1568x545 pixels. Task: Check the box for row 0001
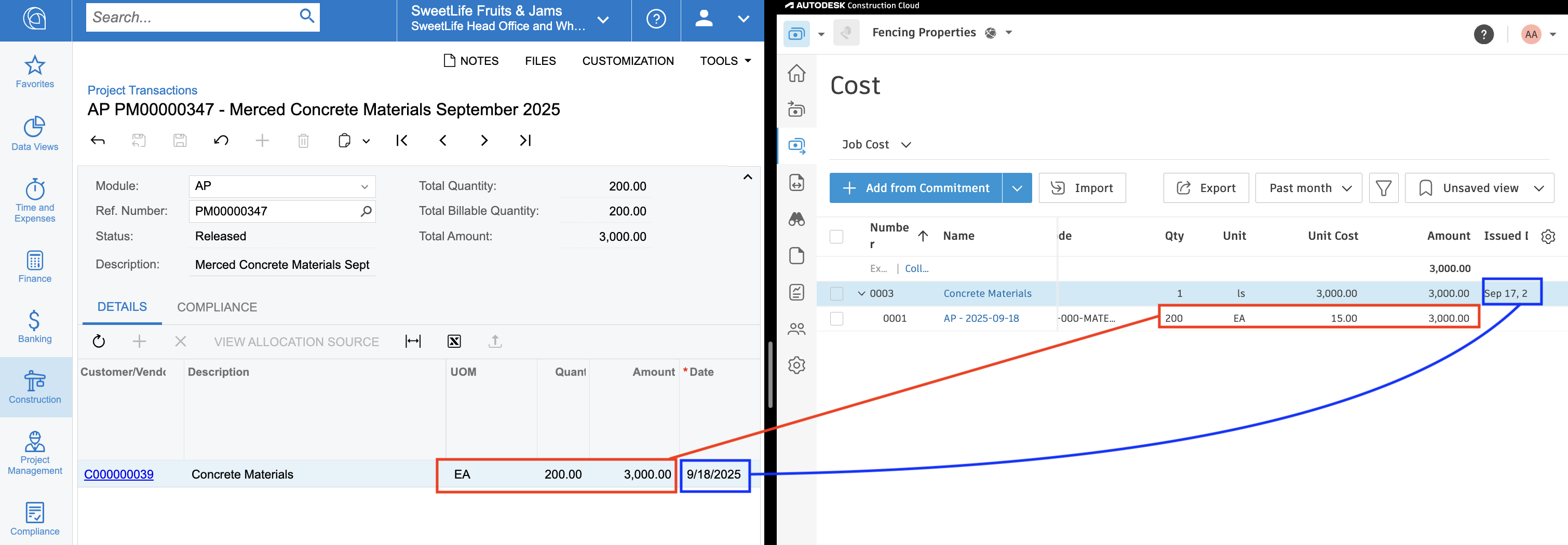(x=836, y=319)
